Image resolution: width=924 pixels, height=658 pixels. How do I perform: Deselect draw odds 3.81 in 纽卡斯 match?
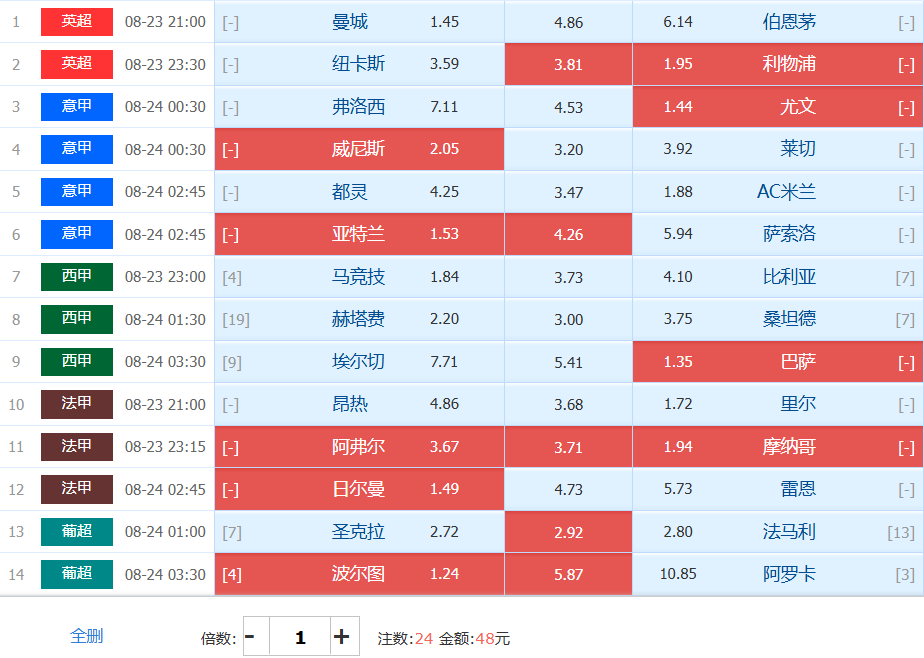click(x=568, y=64)
